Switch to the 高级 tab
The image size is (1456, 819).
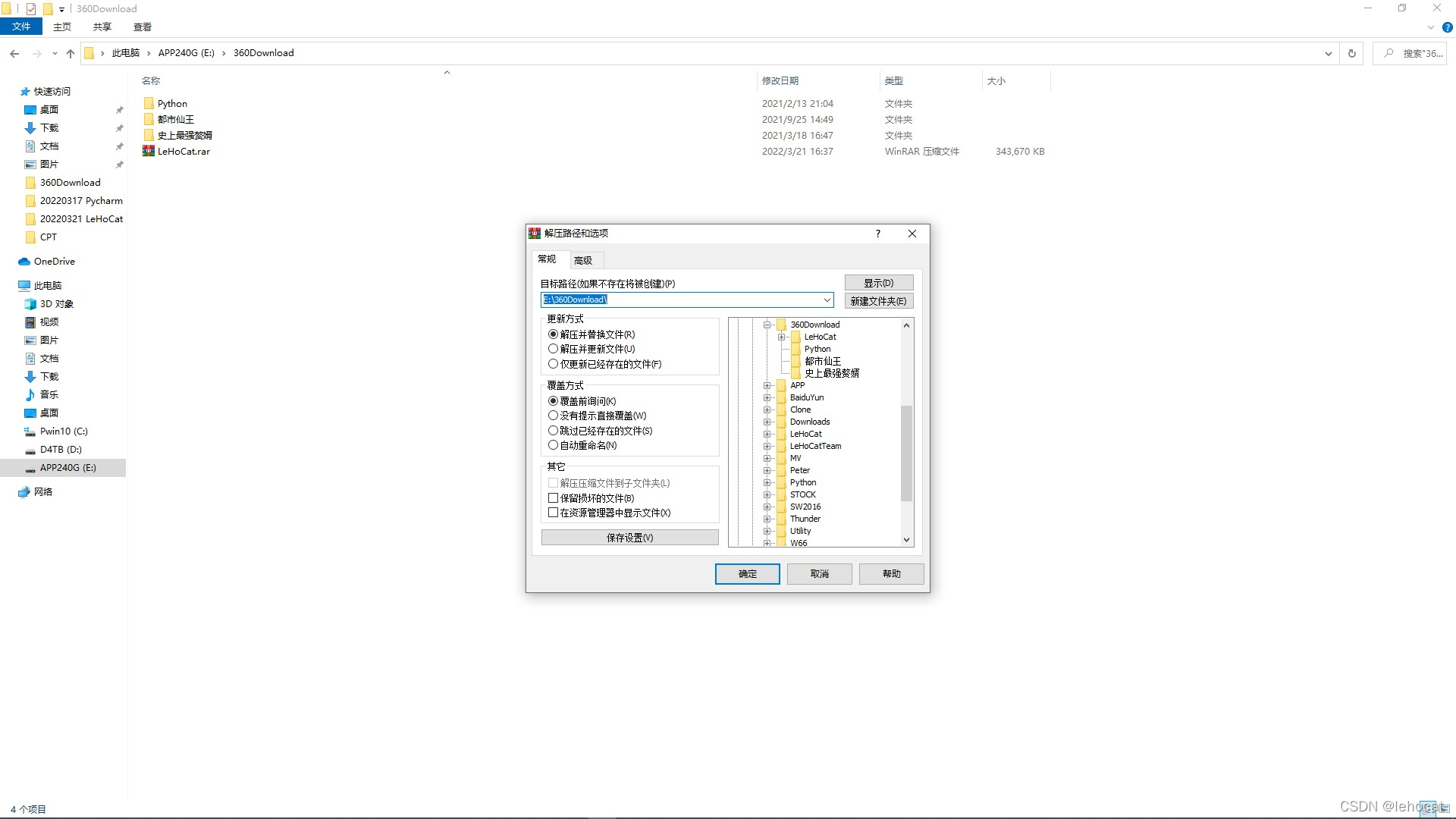click(583, 261)
